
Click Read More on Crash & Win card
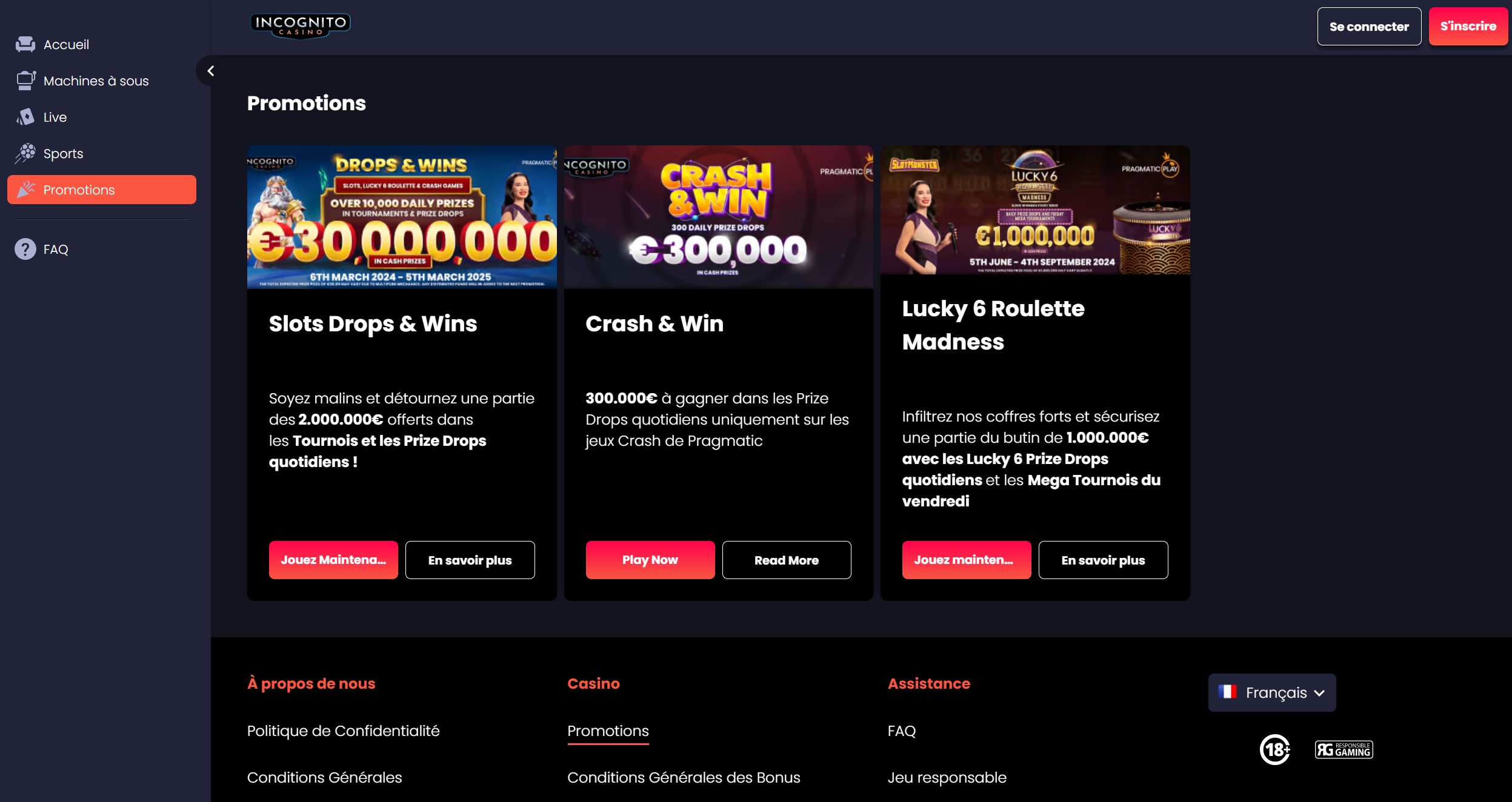pyautogui.click(x=786, y=560)
